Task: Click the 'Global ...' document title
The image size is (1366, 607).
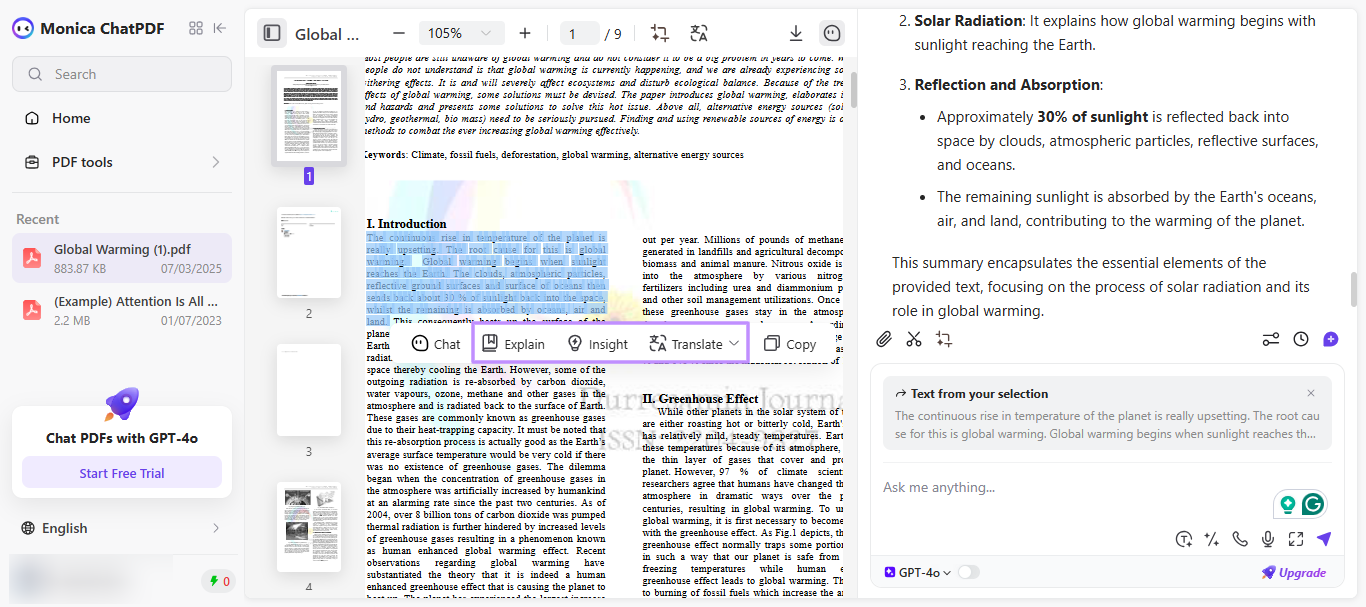Action: pyautogui.click(x=327, y=34)
